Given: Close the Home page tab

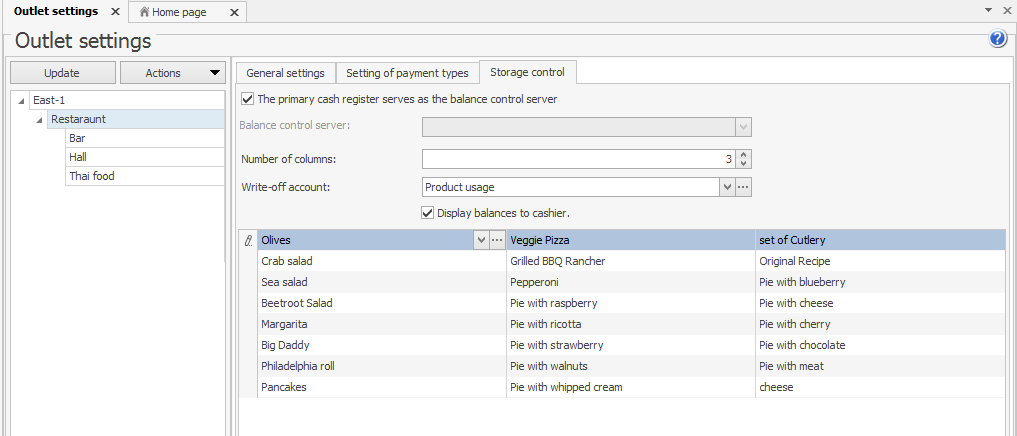Looking at the screenshot, I should (x=234, y=12).
